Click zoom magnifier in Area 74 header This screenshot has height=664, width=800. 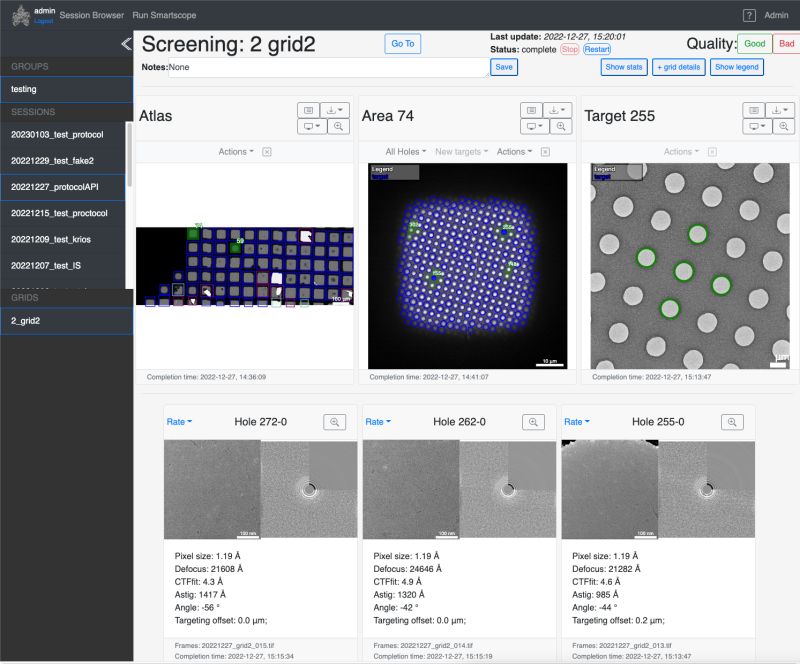pyautogui.click(x=561, y=127)
